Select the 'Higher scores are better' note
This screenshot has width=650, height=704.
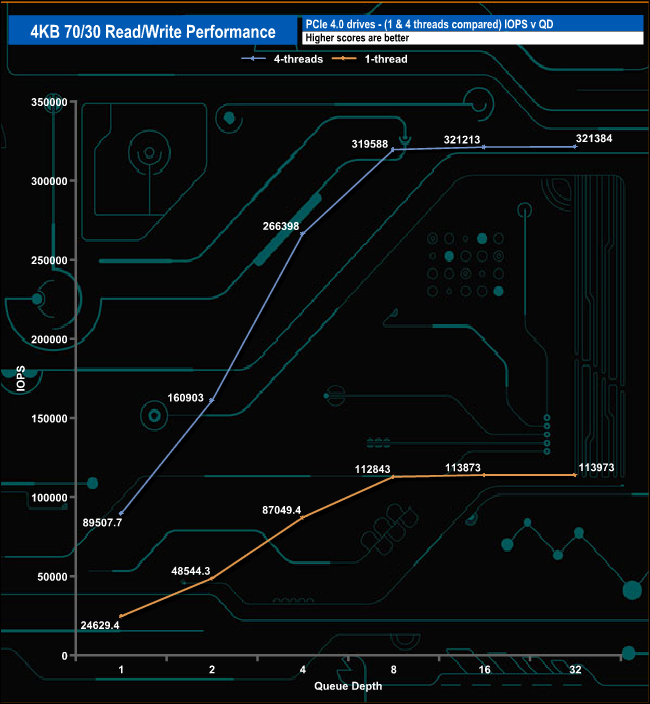470,39
